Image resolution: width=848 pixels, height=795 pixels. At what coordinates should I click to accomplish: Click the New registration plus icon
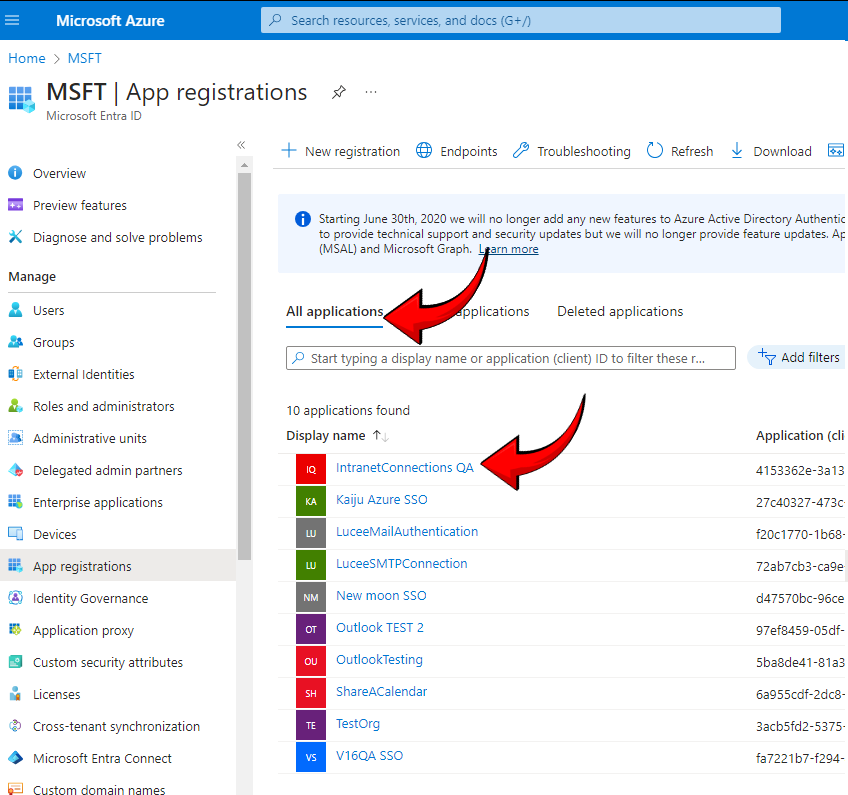(289, 150)
